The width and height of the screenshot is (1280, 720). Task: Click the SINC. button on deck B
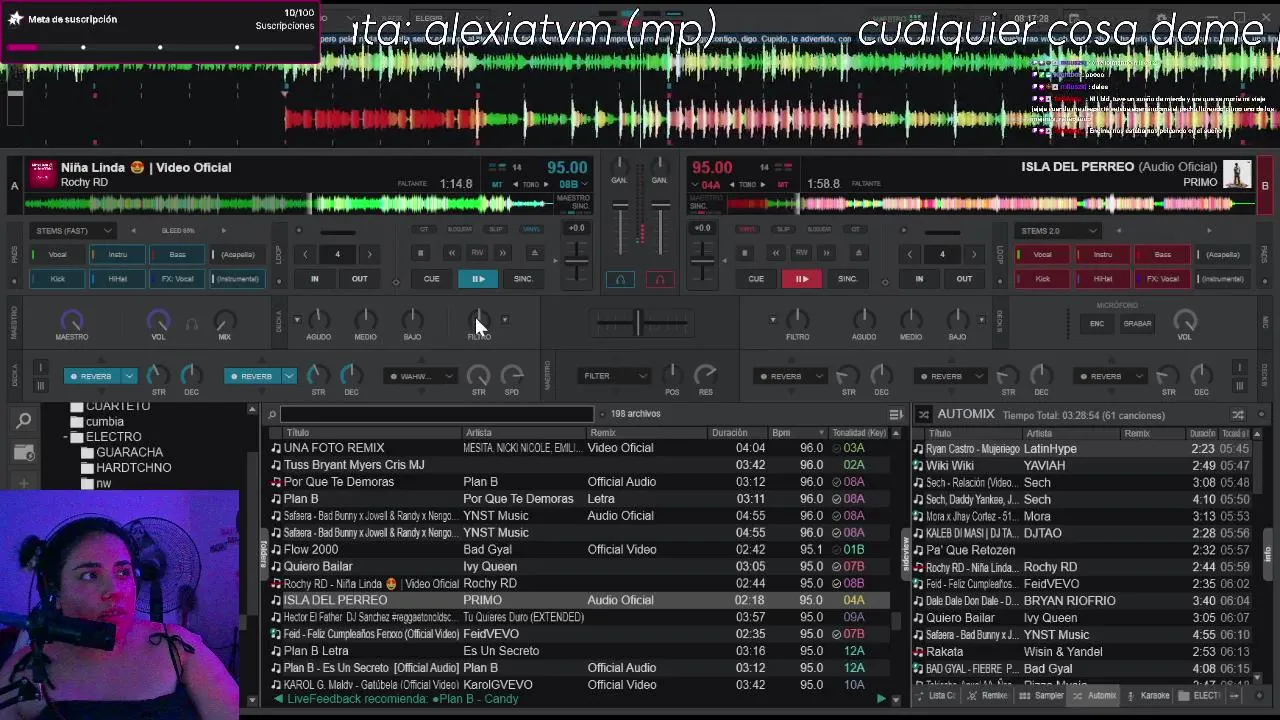[847, 279]
